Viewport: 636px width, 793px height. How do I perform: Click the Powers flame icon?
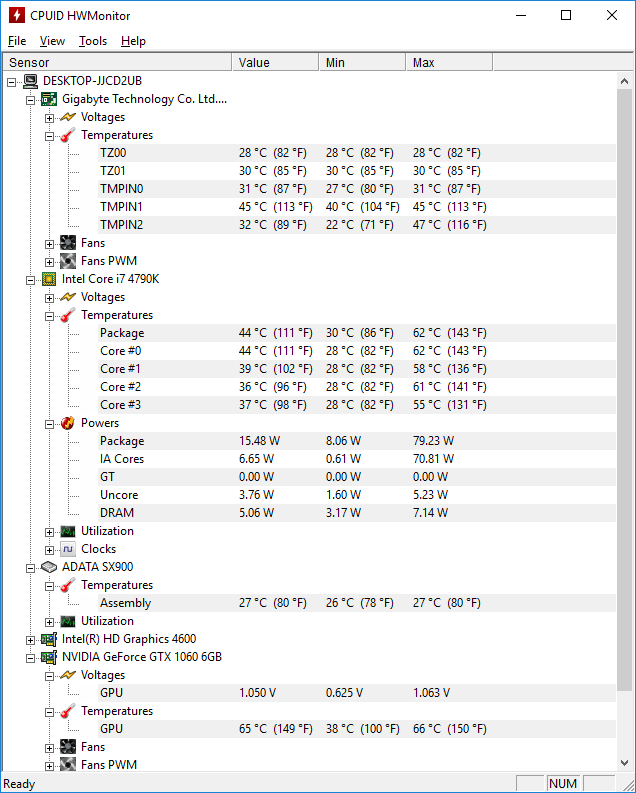tap(68, 423)
